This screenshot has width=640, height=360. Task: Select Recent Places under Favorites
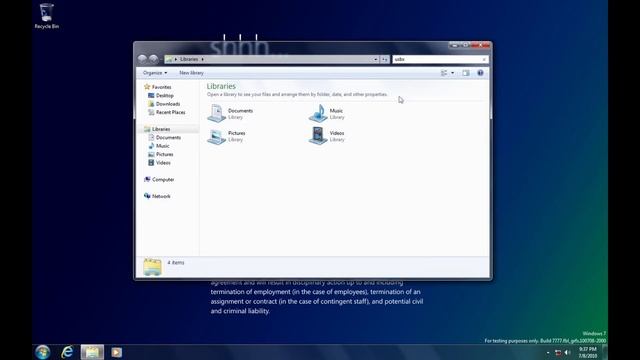pyautogui.click(x=167, y=112)
